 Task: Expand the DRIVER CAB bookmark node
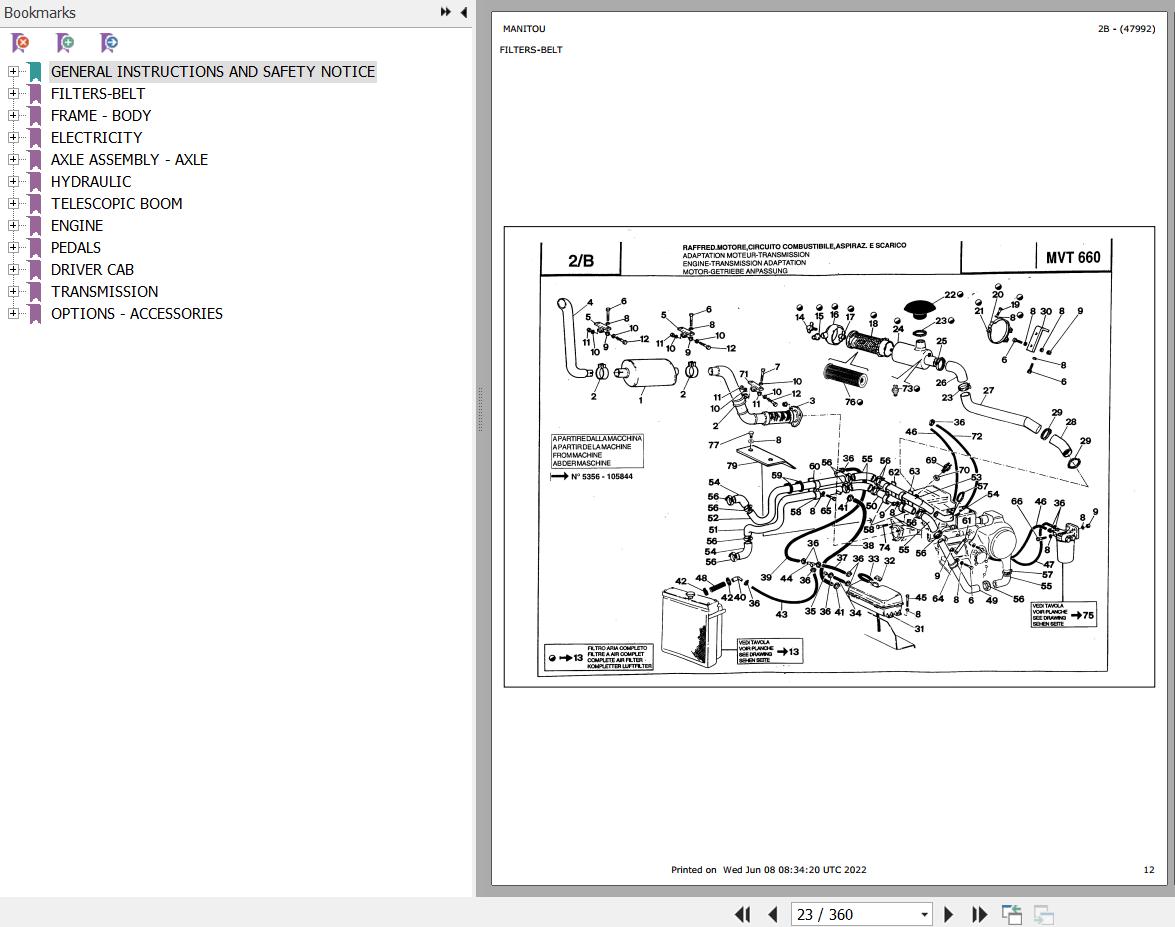(x=13, y=270)
